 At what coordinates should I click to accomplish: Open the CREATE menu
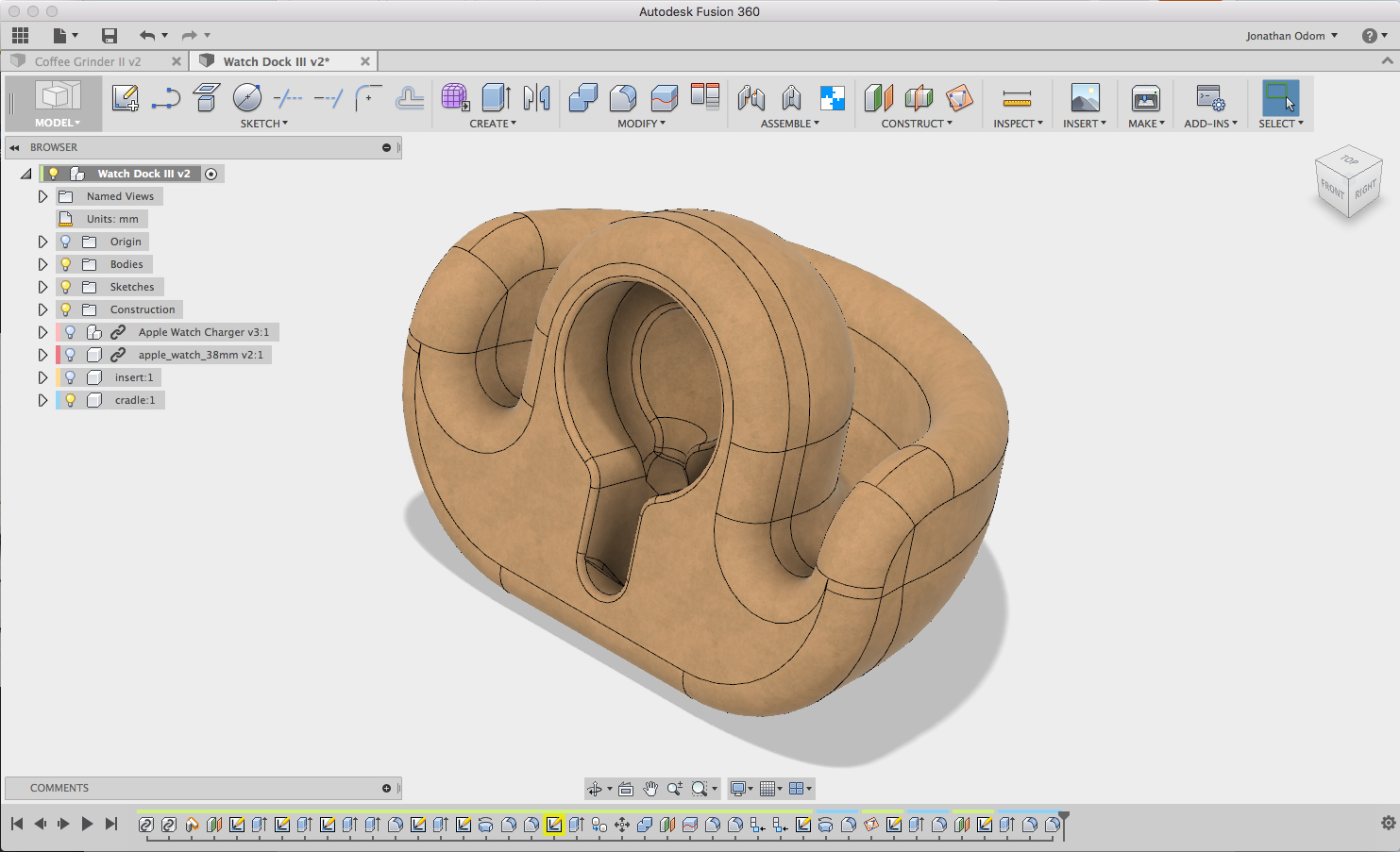[x=493, y=124]
